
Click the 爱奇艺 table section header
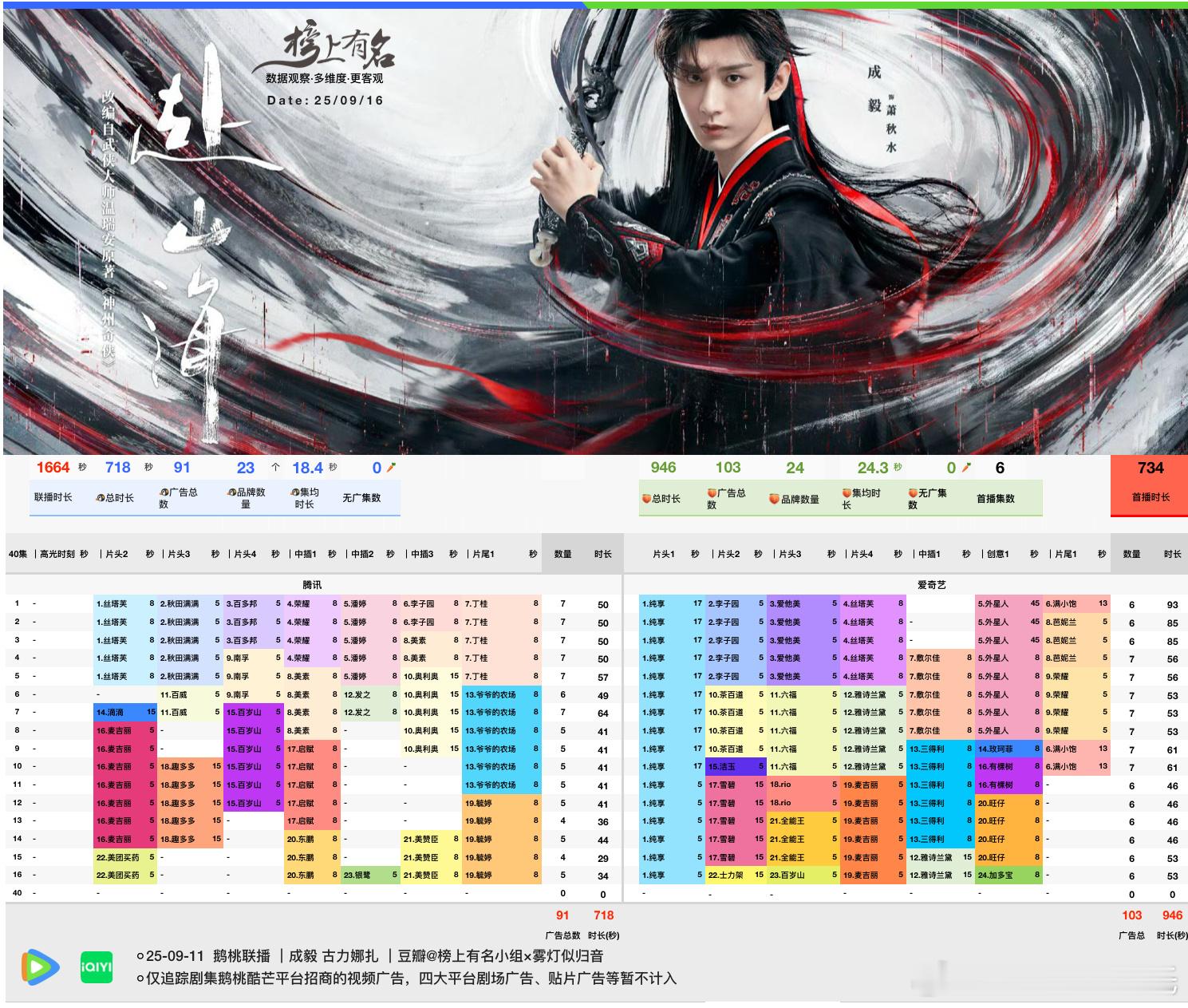point(931,585)
